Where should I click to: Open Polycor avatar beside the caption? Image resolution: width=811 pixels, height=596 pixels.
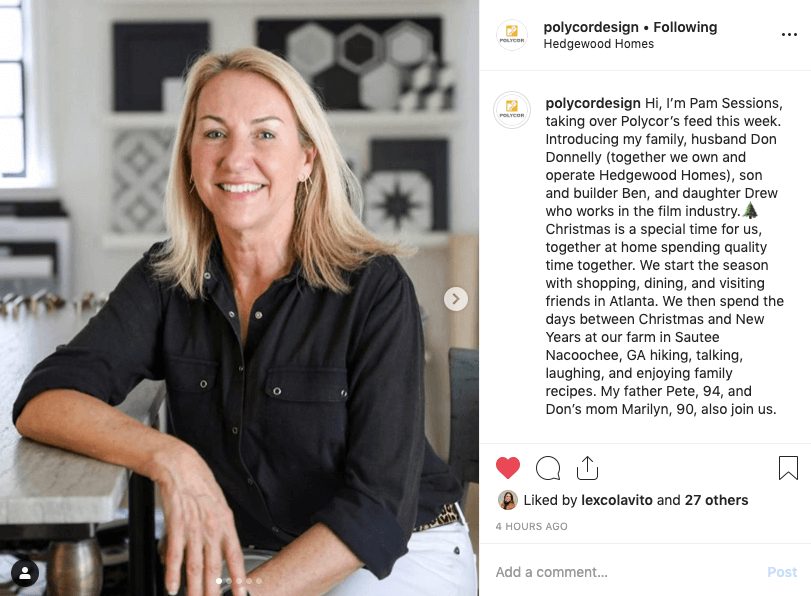(x=512, y=110)
